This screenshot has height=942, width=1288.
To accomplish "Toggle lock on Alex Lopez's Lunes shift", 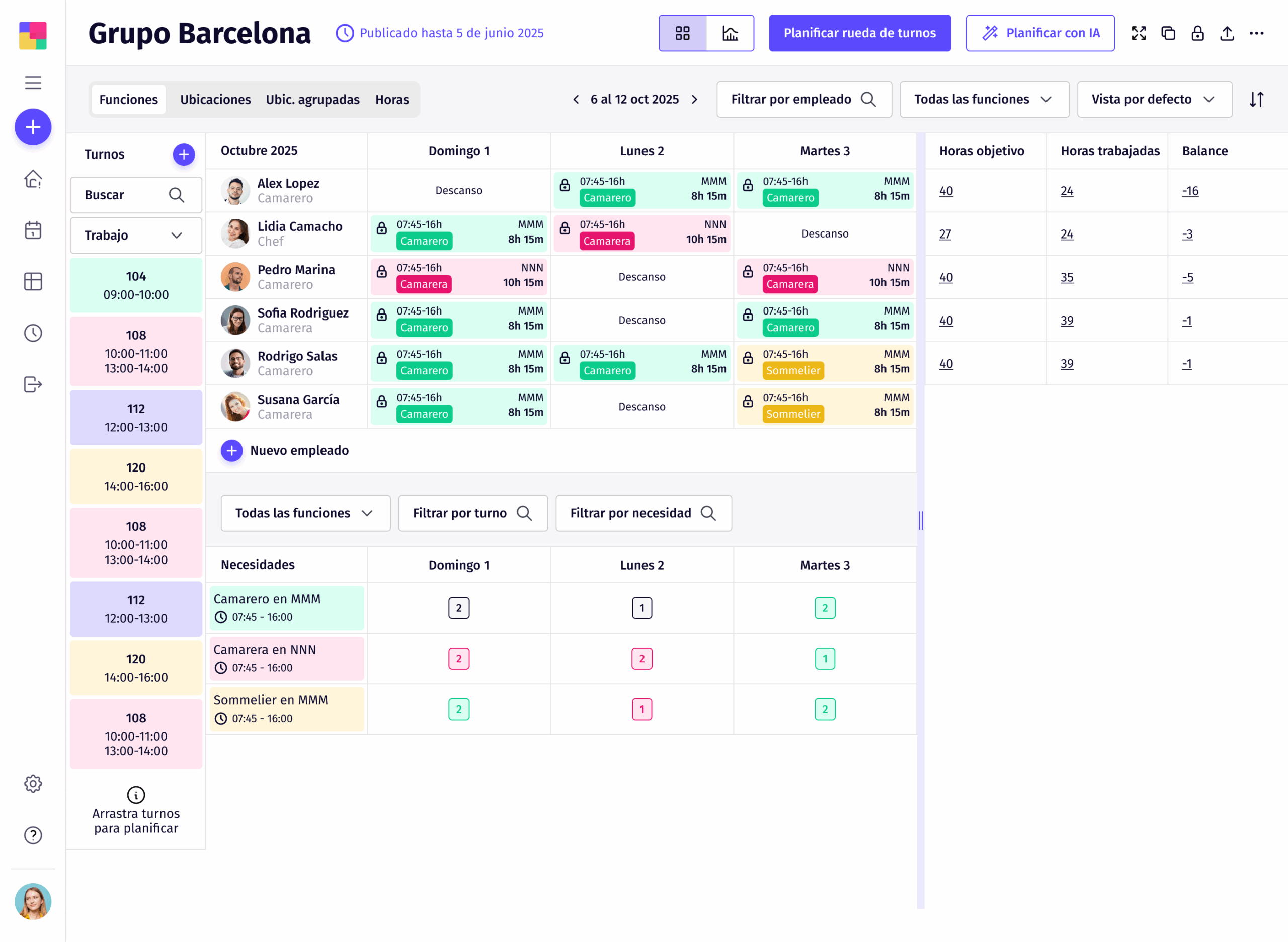I will [x=565, y=185].
